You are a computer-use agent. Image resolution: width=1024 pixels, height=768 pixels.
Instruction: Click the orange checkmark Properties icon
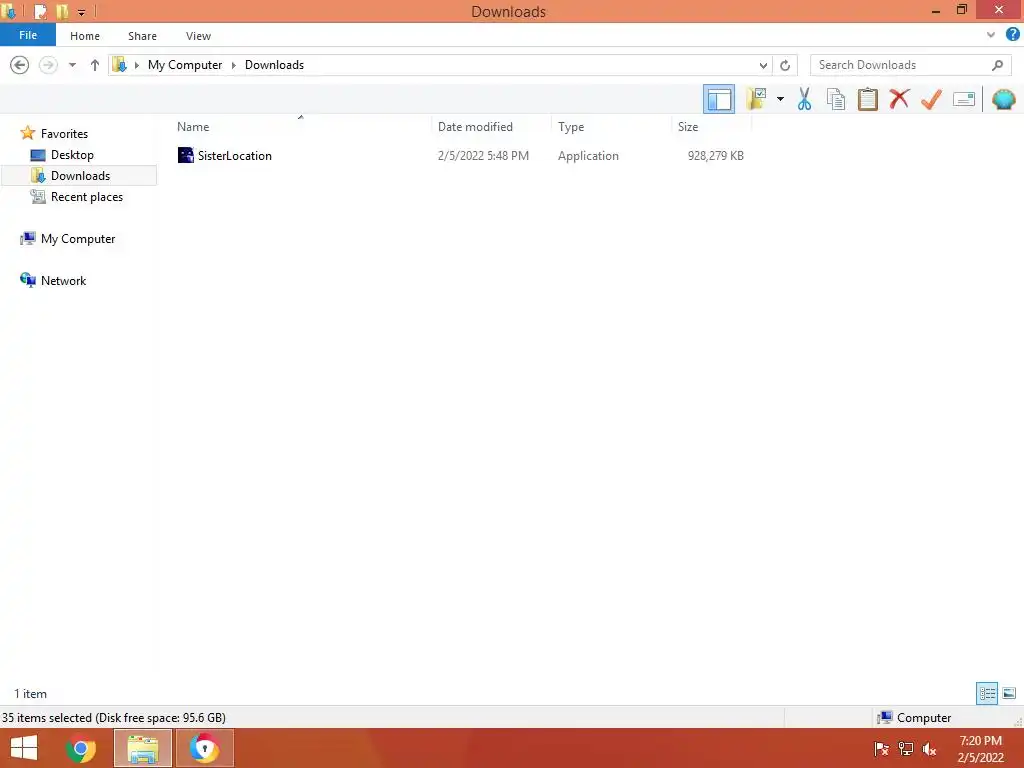click(x=931, y=99)
